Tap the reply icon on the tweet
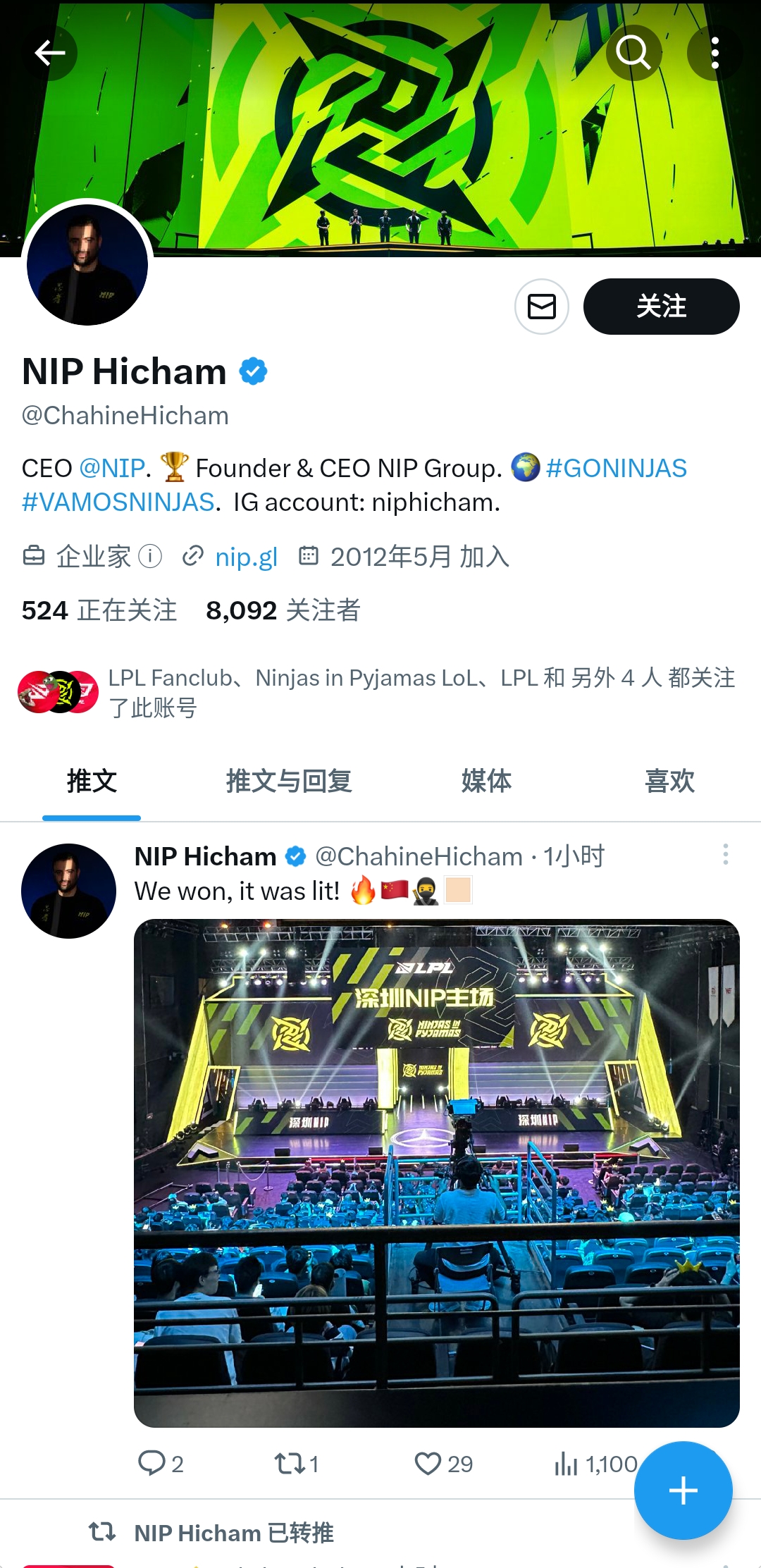The width and height of the screenshot is (761, 1568). [151, 1463]
